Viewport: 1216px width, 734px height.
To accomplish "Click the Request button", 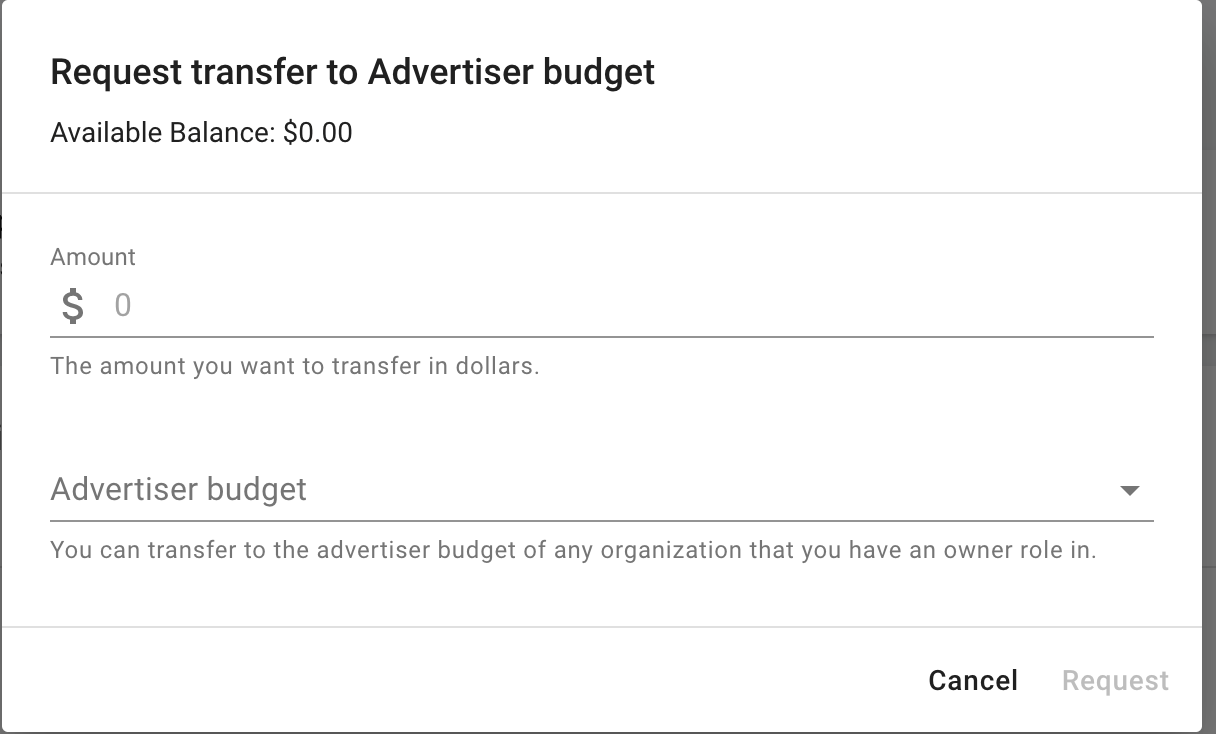I will tap(1114, 681).
